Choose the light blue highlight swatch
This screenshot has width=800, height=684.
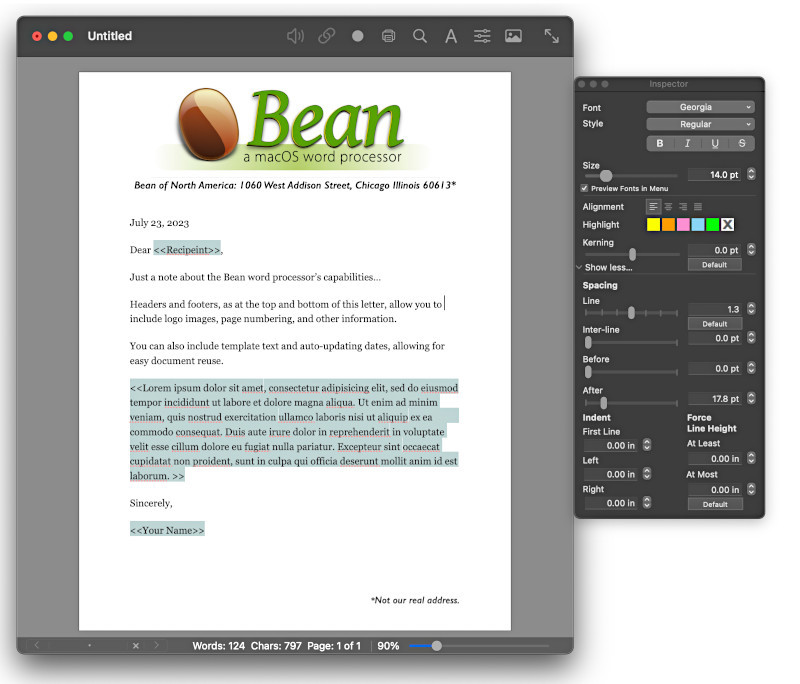[698, 224]
